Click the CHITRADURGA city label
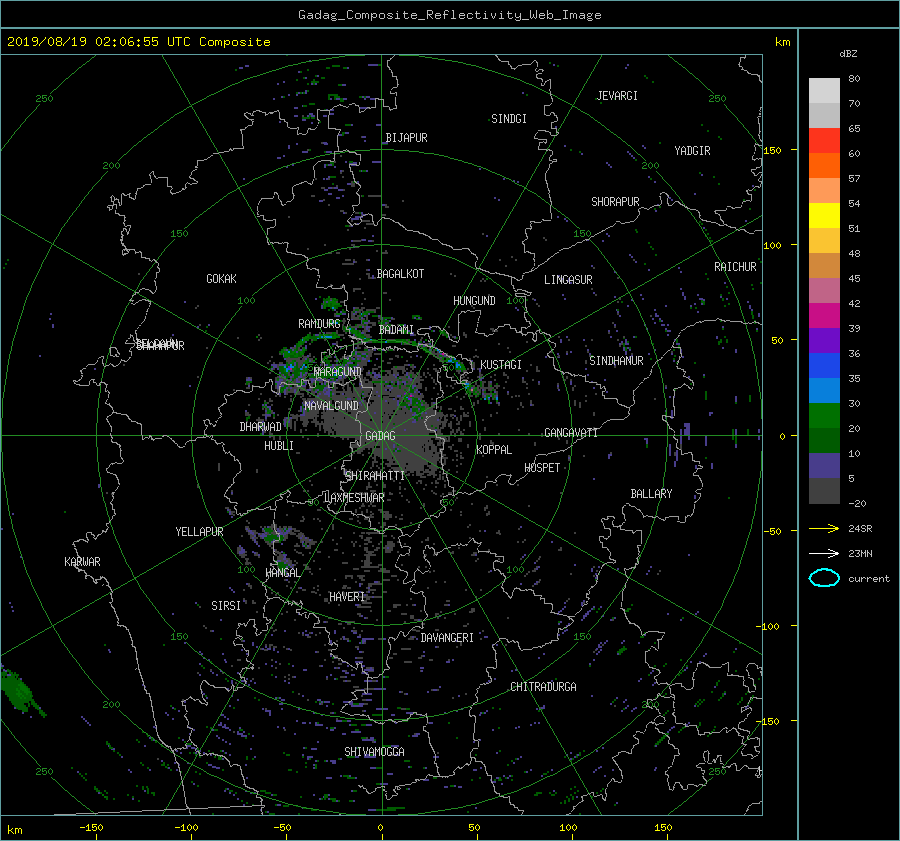The image size is (900, 841). (x=544, y=687)
